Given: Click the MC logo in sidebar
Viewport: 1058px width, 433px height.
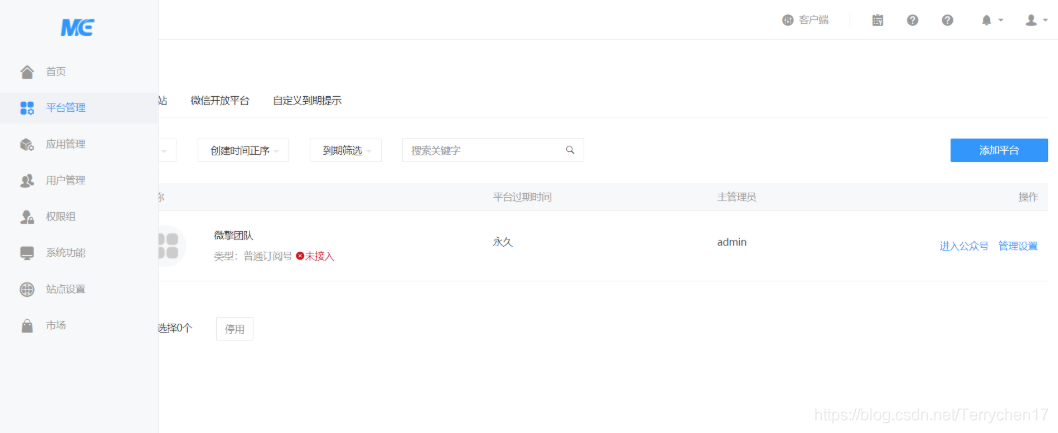Looking at the screenshot, I should coord(78,28).
